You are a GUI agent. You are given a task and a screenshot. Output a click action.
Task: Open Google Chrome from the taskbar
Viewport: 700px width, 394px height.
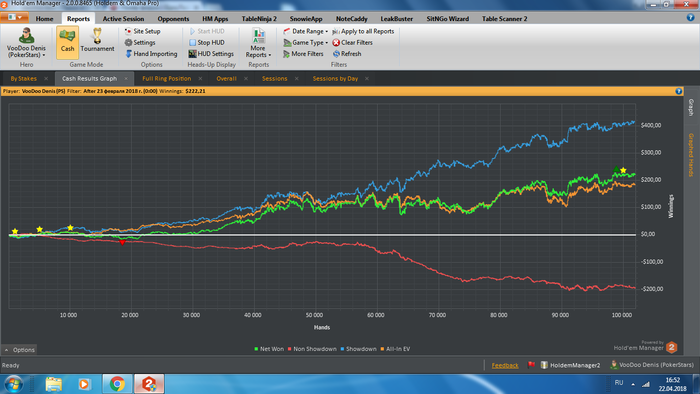(117, 384)
